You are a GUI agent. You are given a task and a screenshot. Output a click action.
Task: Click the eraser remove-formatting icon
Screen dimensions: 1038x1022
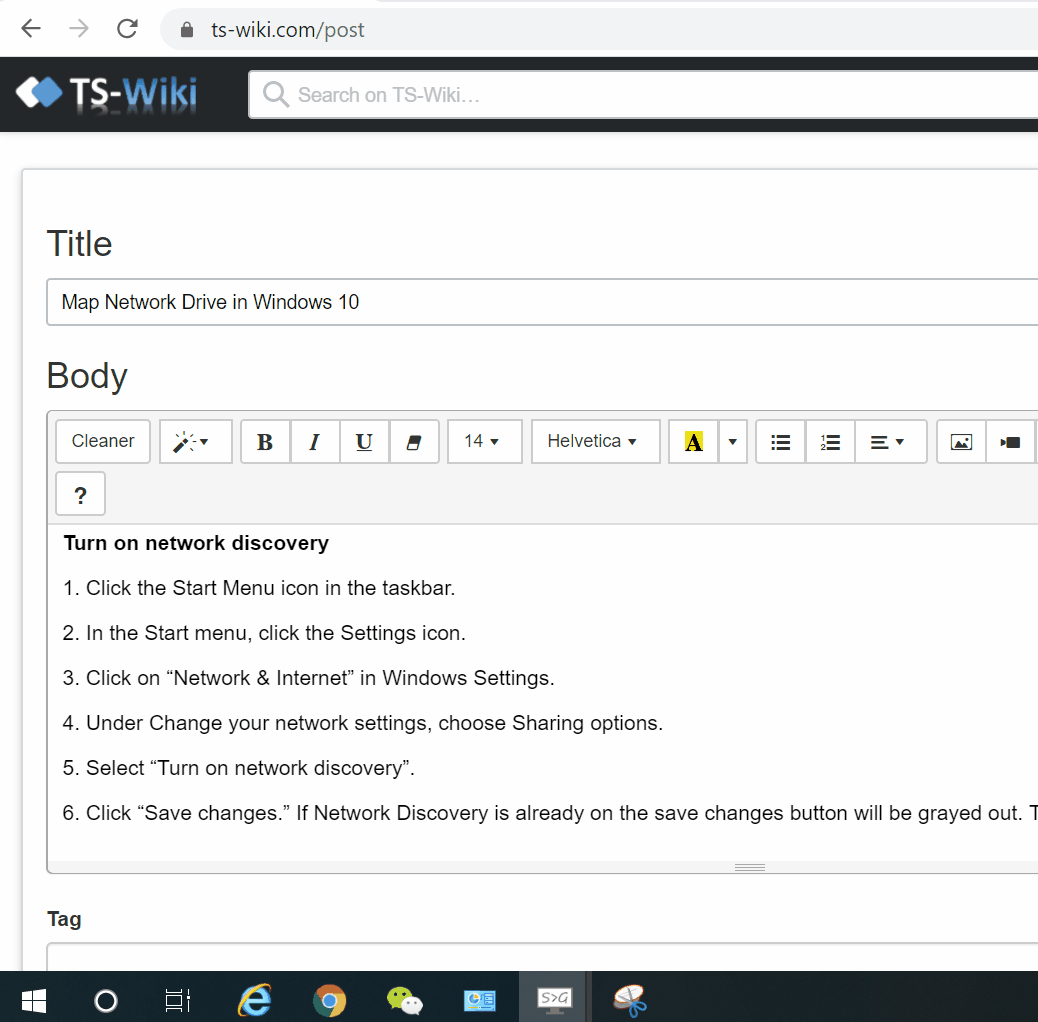414,442
